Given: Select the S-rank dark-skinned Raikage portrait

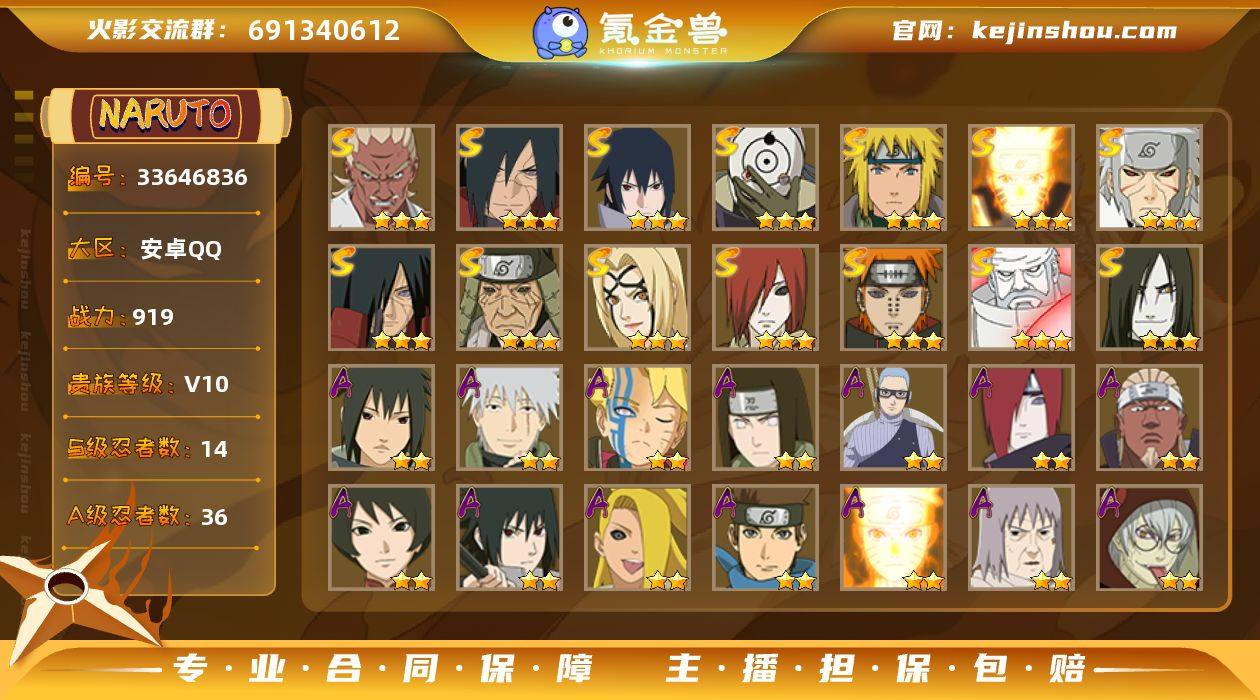Looking at the screenshot, I should pyautogui.click(x=381, y=178).
